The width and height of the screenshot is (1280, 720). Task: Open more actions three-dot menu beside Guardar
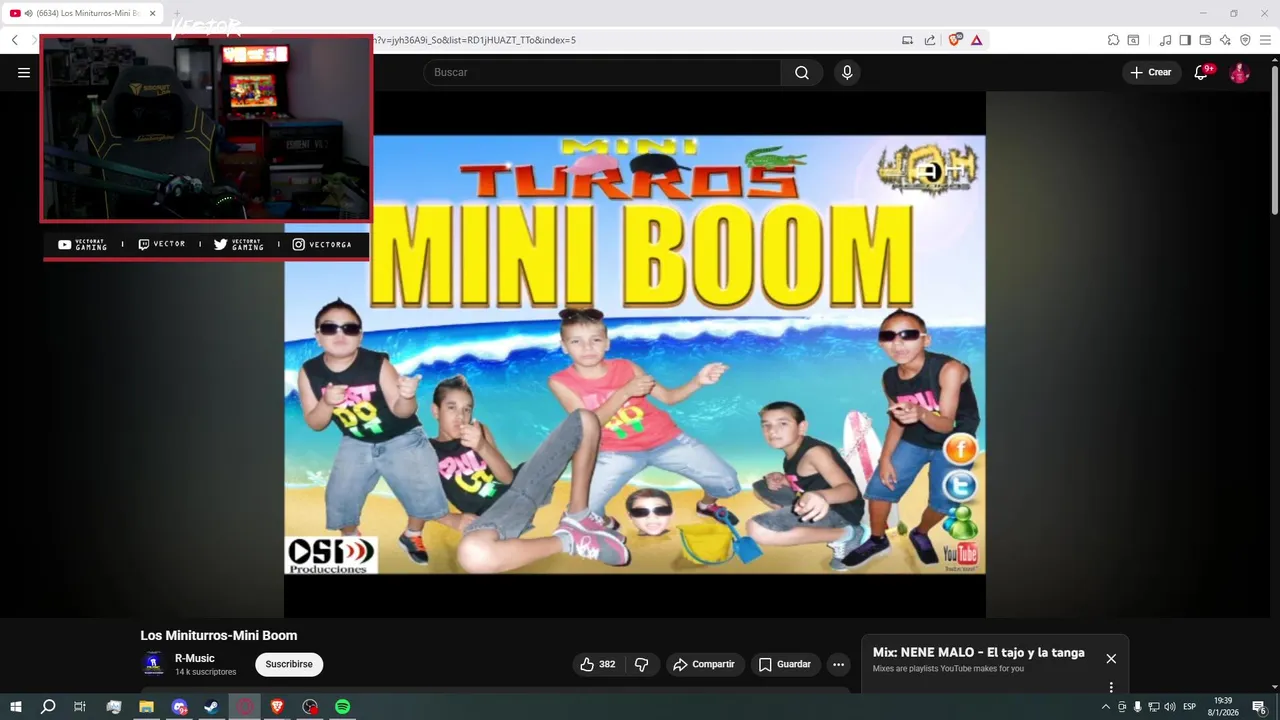tap(838, 664)
